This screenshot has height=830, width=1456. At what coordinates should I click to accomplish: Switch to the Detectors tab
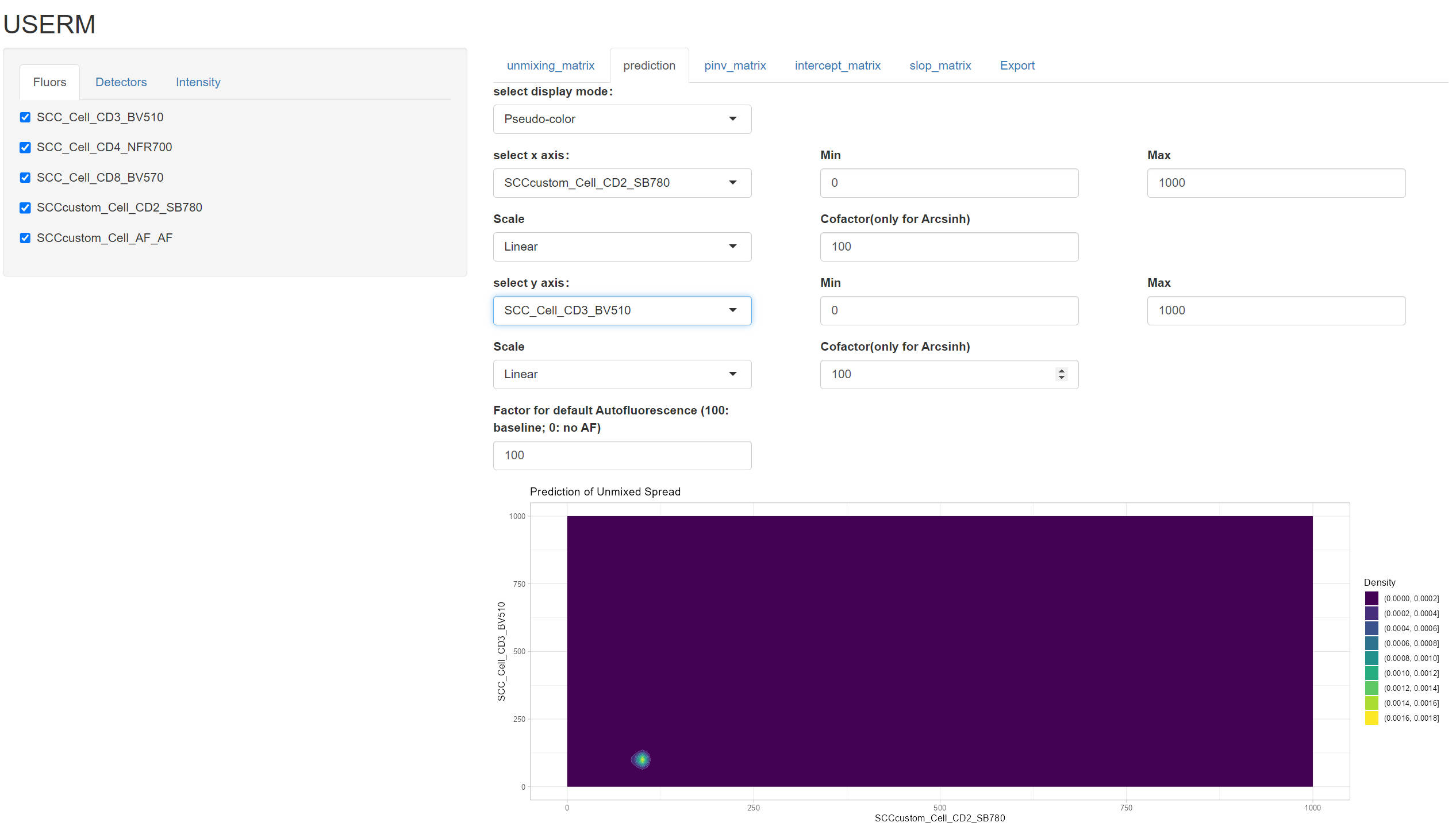click(x=121, y=82)
